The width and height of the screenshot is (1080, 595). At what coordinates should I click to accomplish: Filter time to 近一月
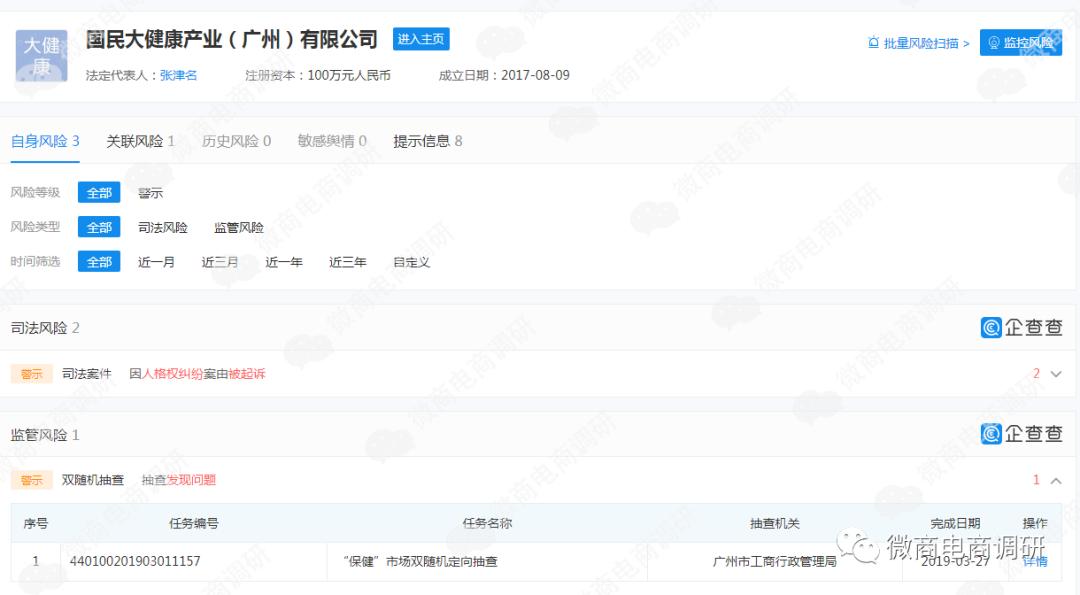pyautogui.click(x=156, y=262)
